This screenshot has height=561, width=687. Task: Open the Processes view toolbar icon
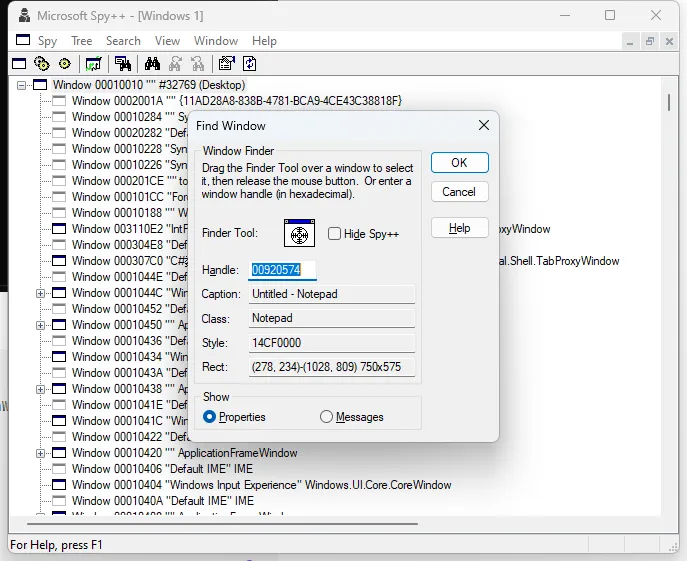tap(42, 64)
